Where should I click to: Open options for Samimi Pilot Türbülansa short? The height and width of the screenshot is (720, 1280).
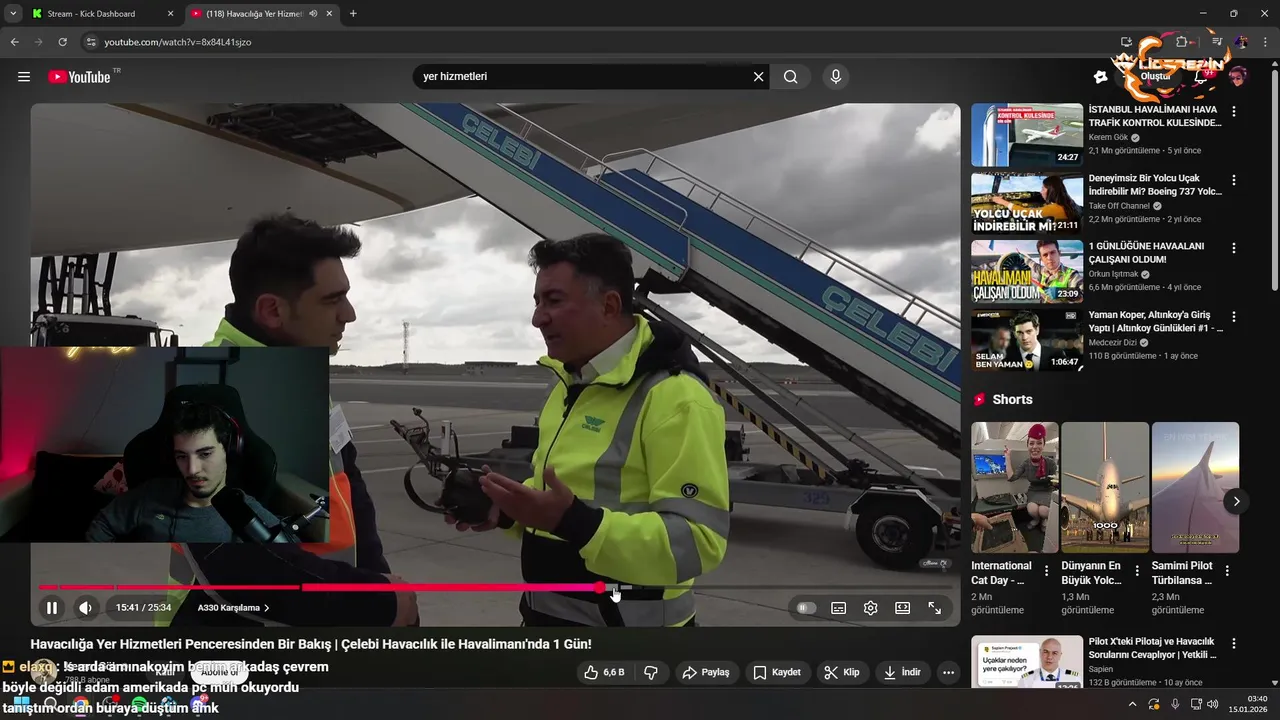pyautogui.click(x=1227, y=571)
